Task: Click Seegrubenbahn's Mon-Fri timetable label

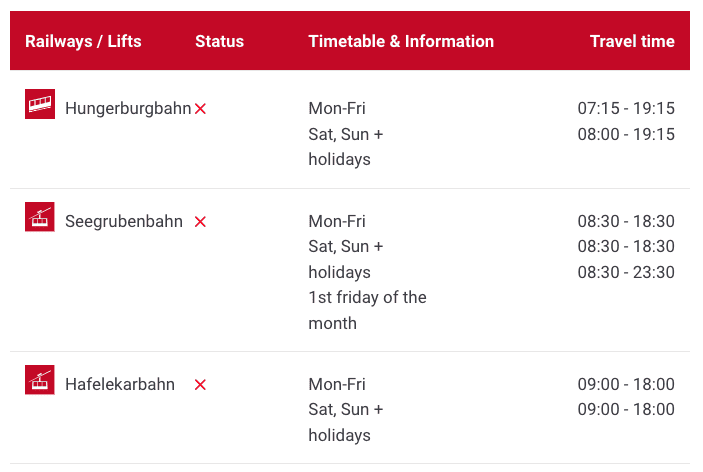Action: 337,221
